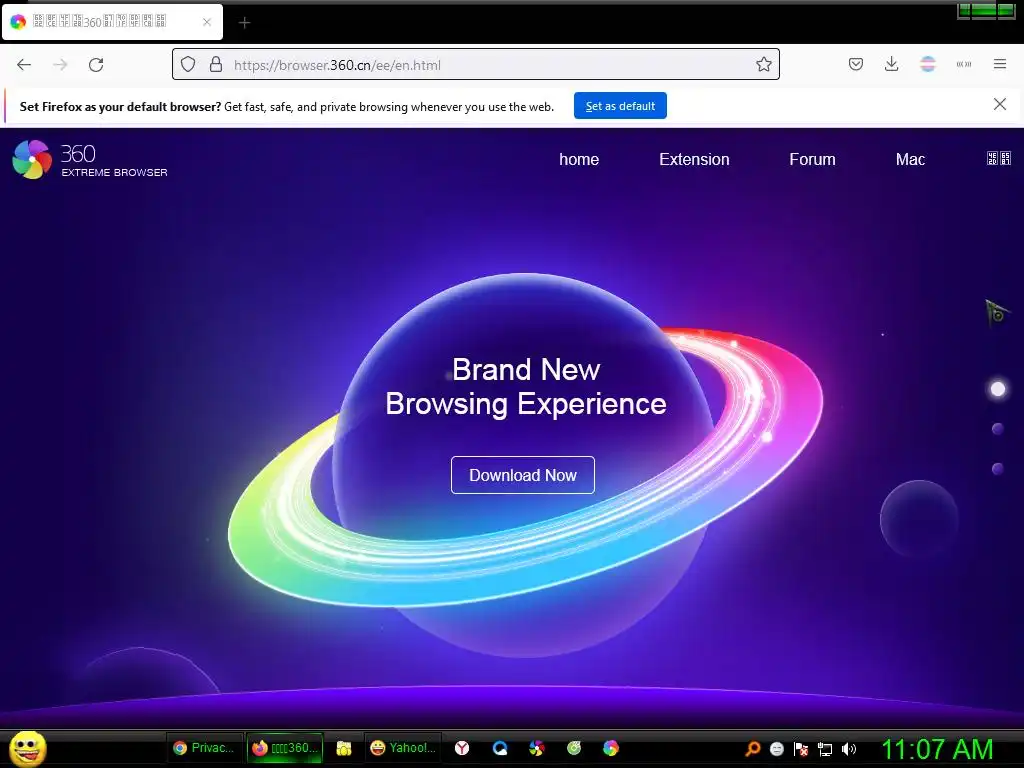Open the tracking protection shield panel
The height and width of the screenshot is (768, 1024).
point(188,65)
